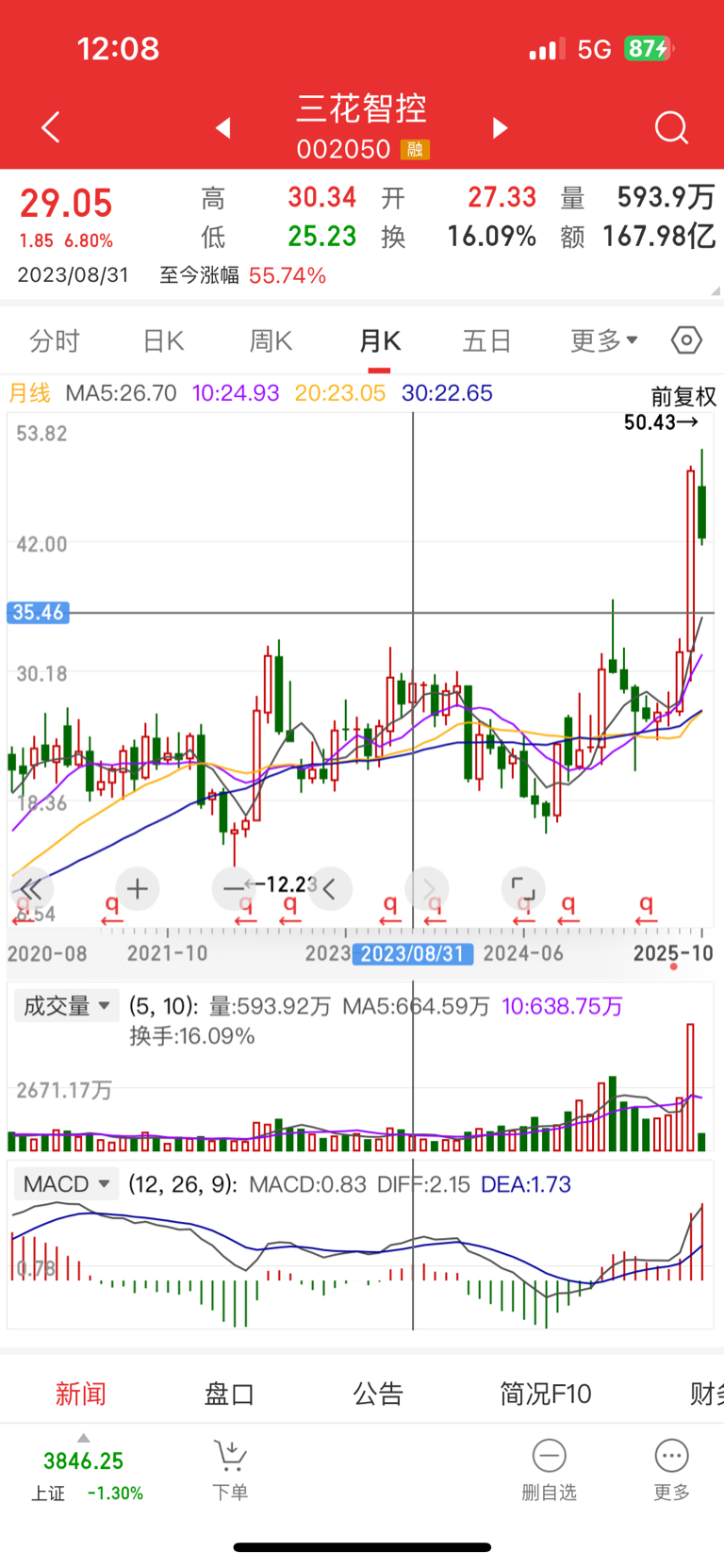724x1568 pixels.
Task: Expand the index bar up arrow
Action: (x=84, y=1438)
